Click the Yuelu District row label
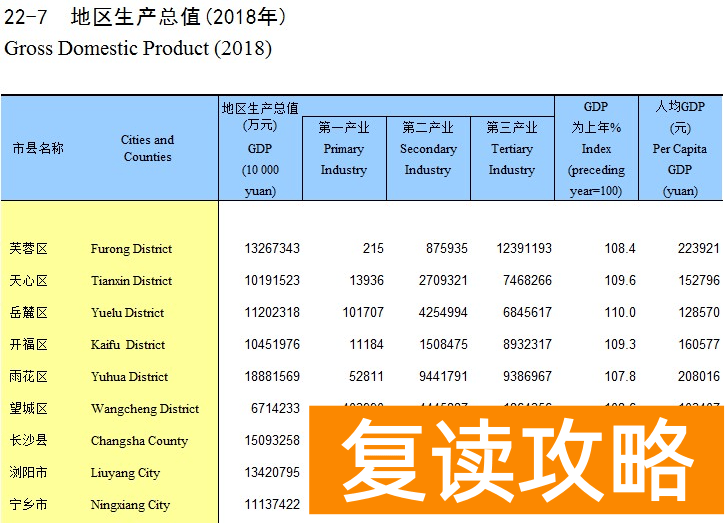Image resolution: width=725 pixels, height=523 pixels. click(x=128, y=313)
